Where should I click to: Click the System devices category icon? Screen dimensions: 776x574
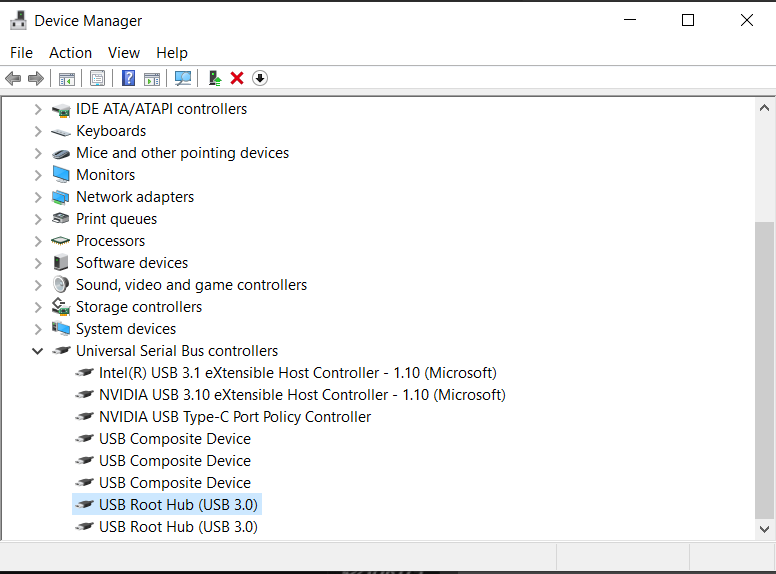point(61,328)
